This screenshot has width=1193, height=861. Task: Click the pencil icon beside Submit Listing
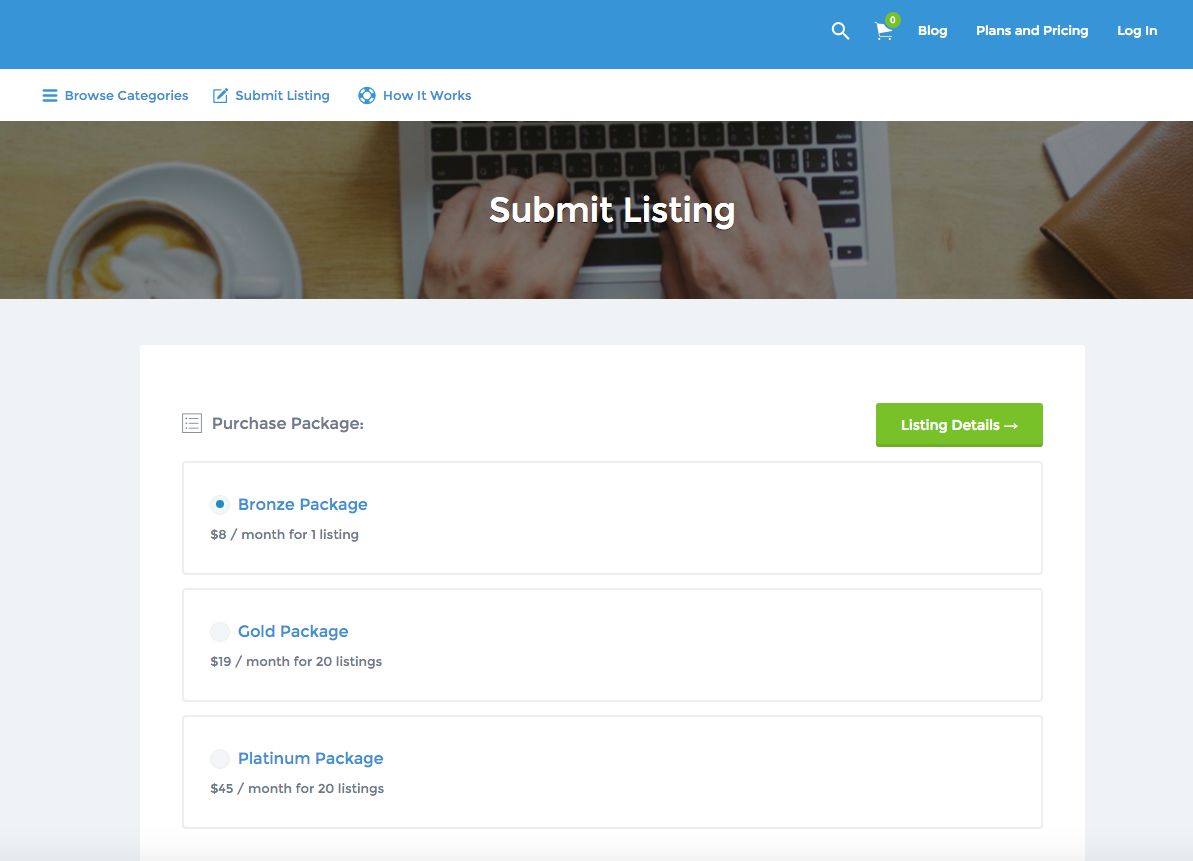click(x=220, y=96)
